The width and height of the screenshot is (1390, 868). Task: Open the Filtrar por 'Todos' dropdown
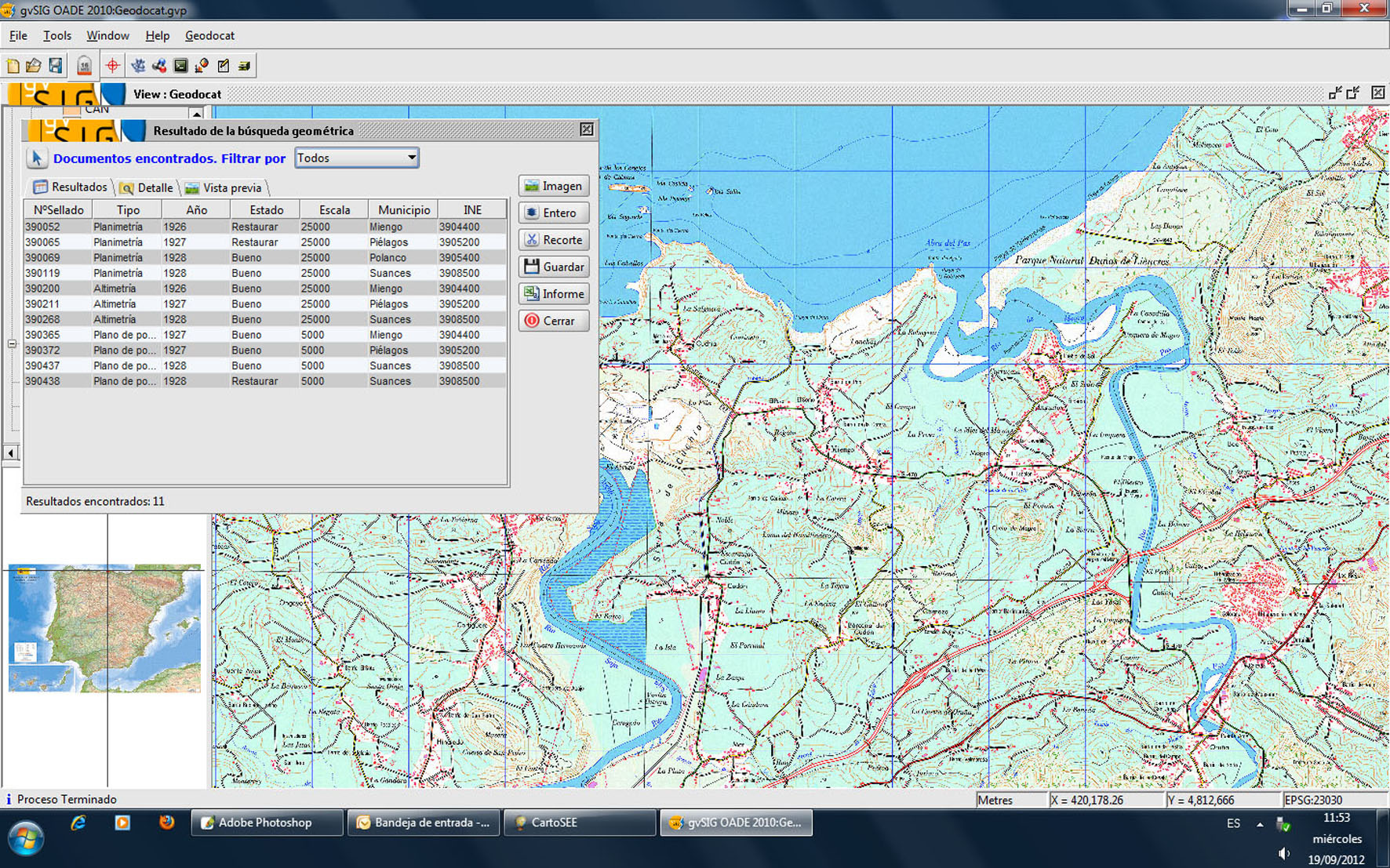357,158
